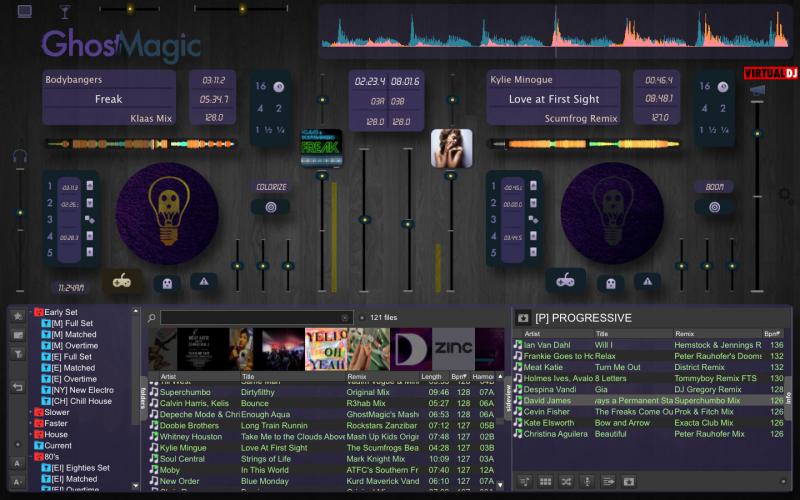The height and width of the screenshot is (500, 800).
Task: Click the cocktail glass icon at top
Action: click(65, 11)
